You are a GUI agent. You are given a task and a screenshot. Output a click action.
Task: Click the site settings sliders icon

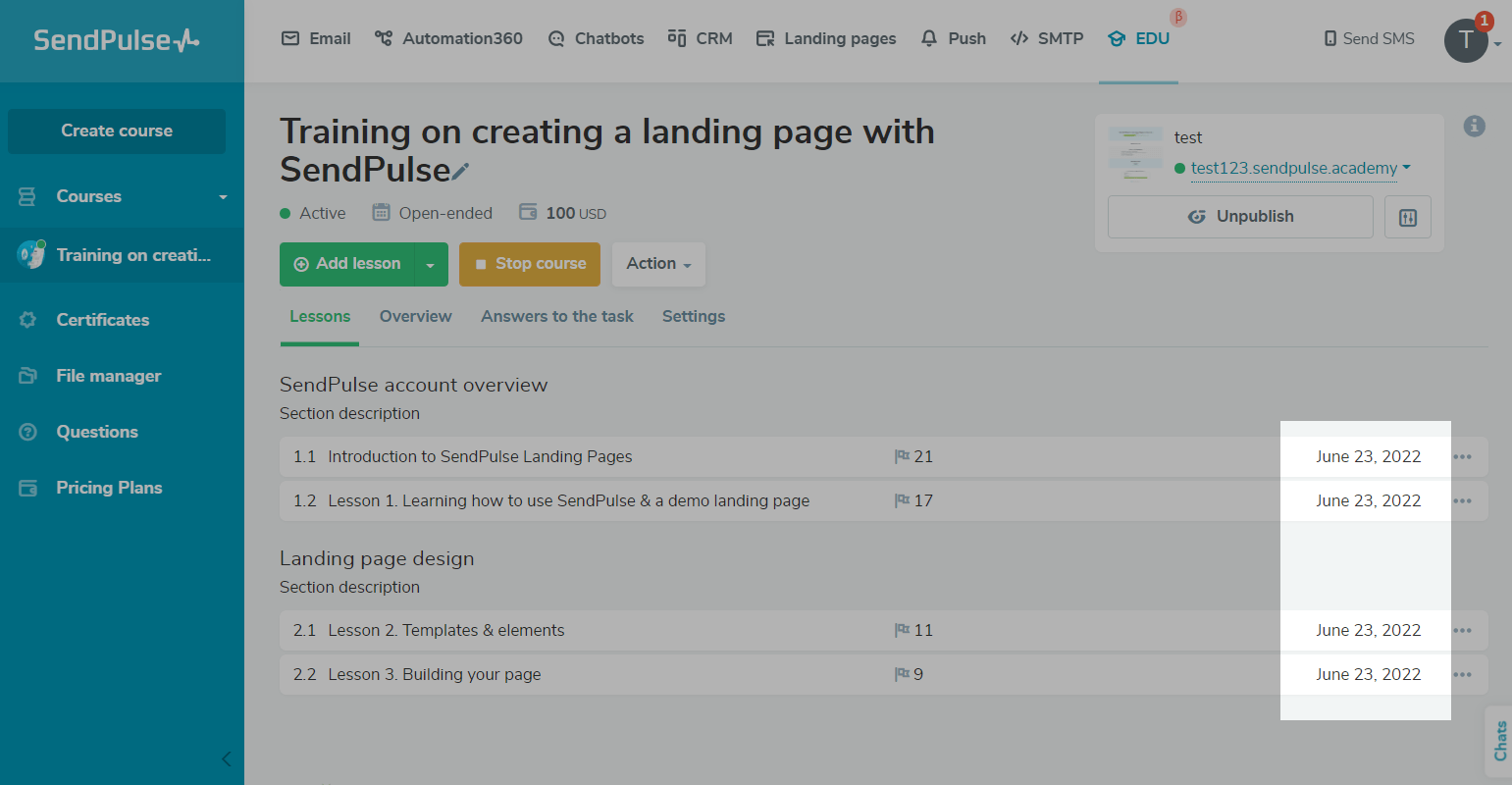(1407, 217)
